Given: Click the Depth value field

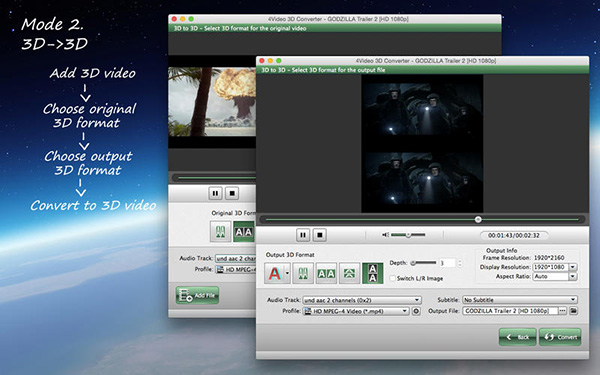Looking at the screenshot, I should pyautogui.click(x=447, y=263).
